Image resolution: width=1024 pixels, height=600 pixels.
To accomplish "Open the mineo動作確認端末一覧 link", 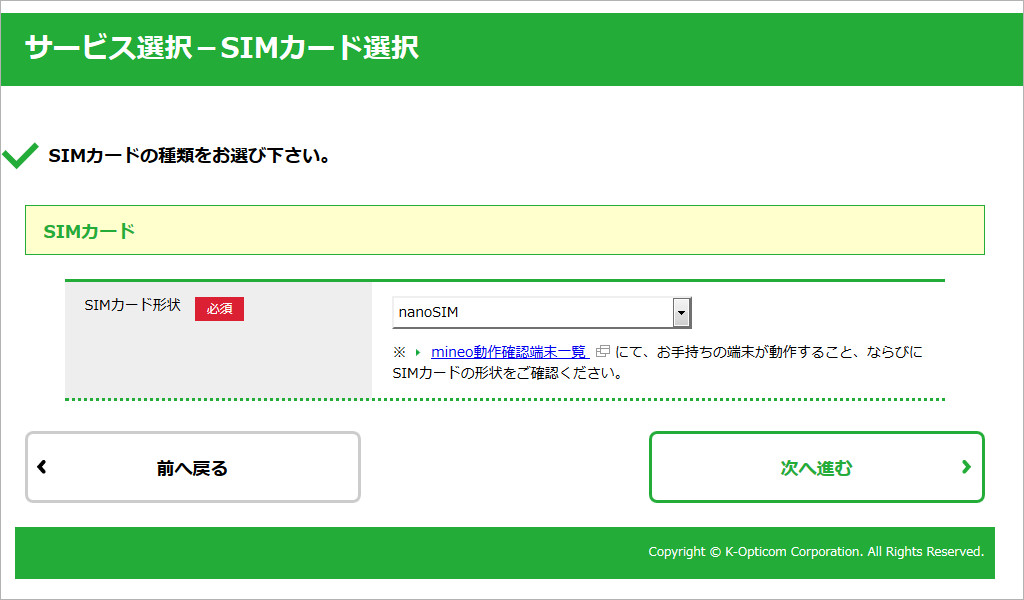I will pyautogui.click(x=509, y=352).
